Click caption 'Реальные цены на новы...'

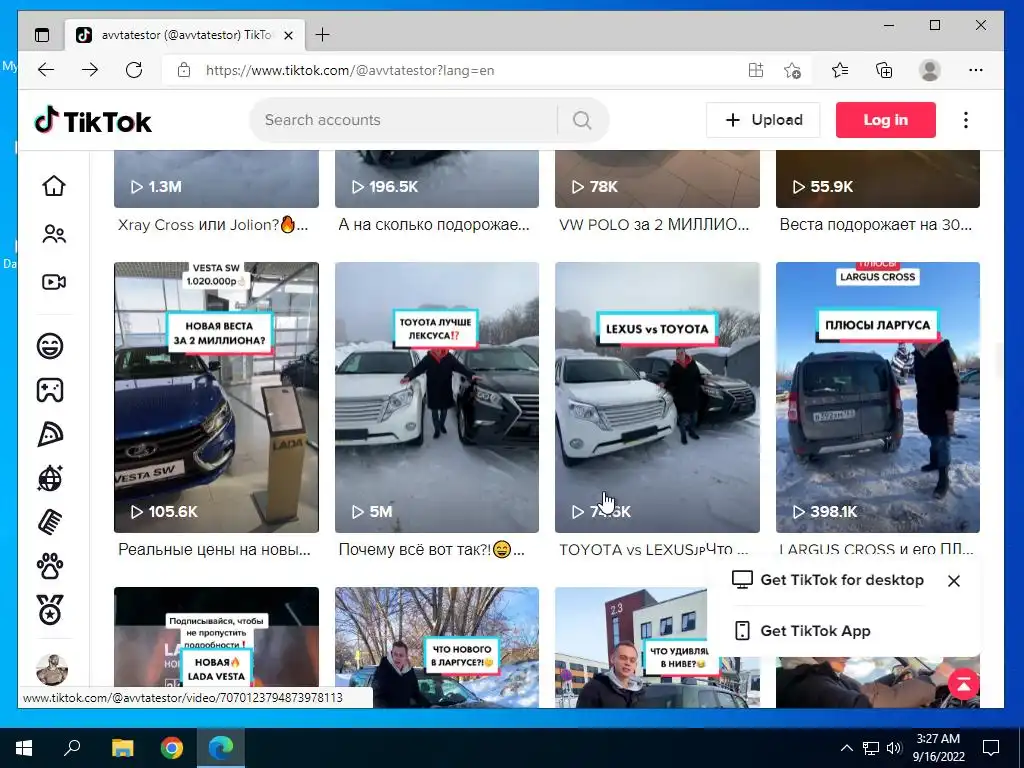tap(214, 550)
